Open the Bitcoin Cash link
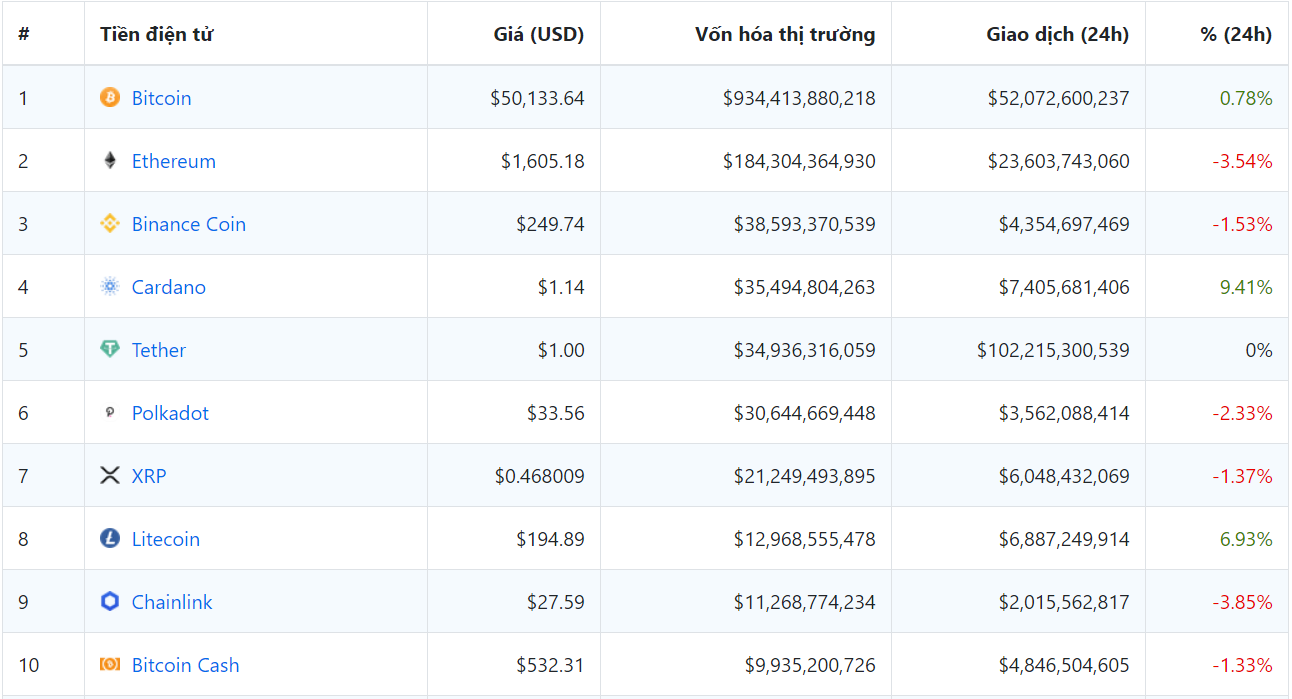This screenshot has height=699, width=1292. 186,665
